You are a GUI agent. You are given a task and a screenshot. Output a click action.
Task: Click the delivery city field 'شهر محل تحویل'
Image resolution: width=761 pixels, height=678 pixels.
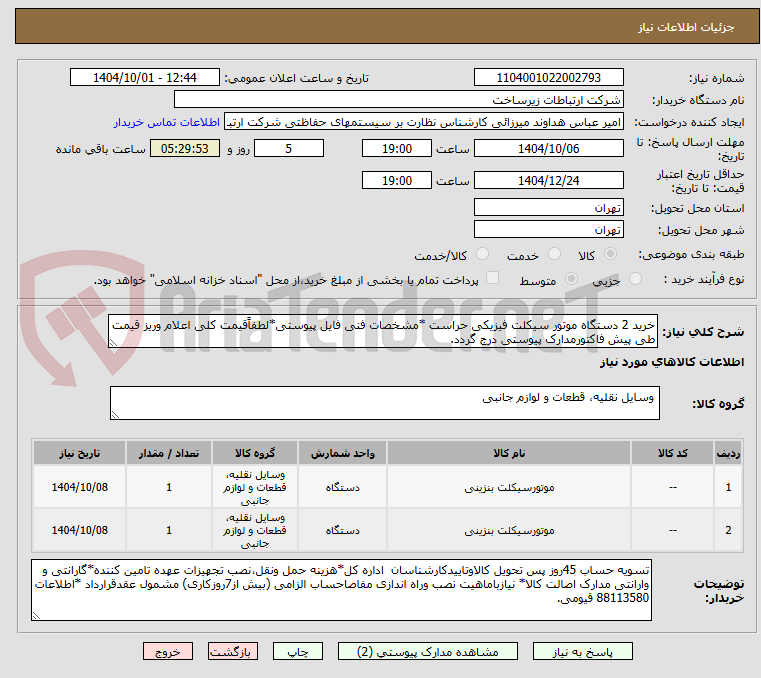(548, 230)
